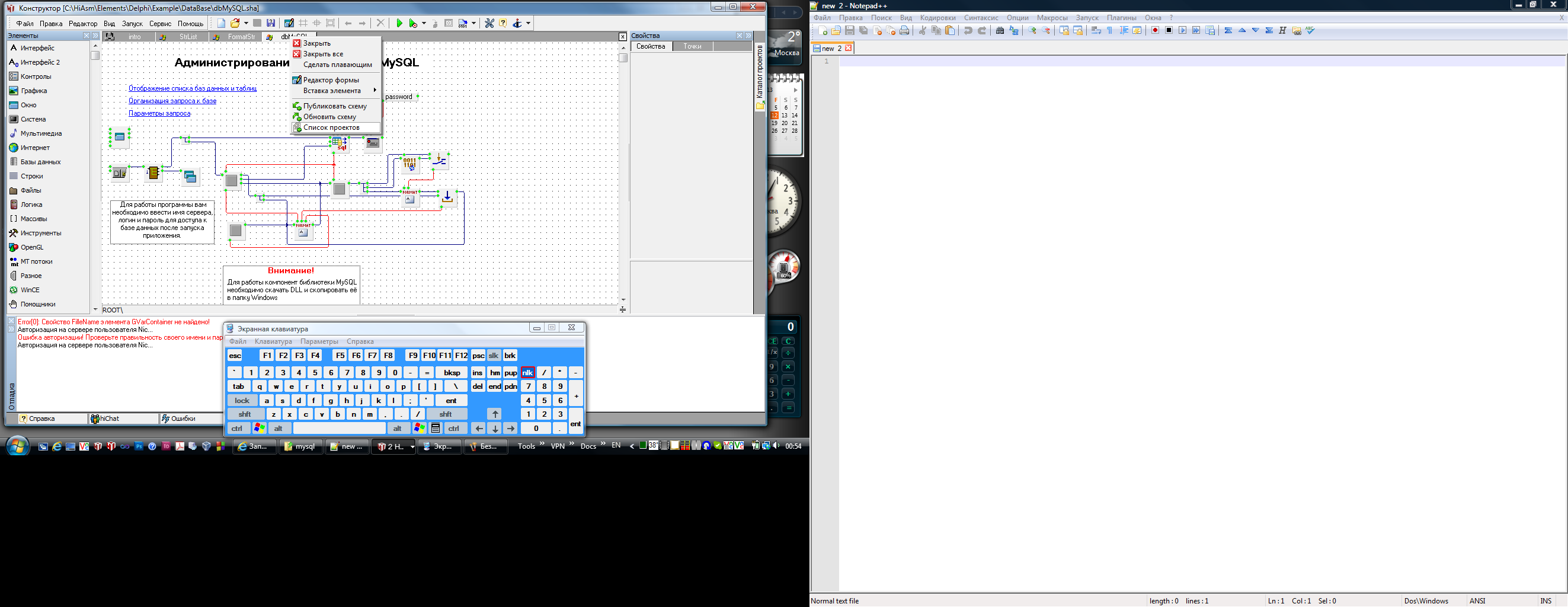Open the dropdown arrow beside the open-folder icon
Image resolution: width=1568 pixels, height=607 pixels.
point(246,23)
